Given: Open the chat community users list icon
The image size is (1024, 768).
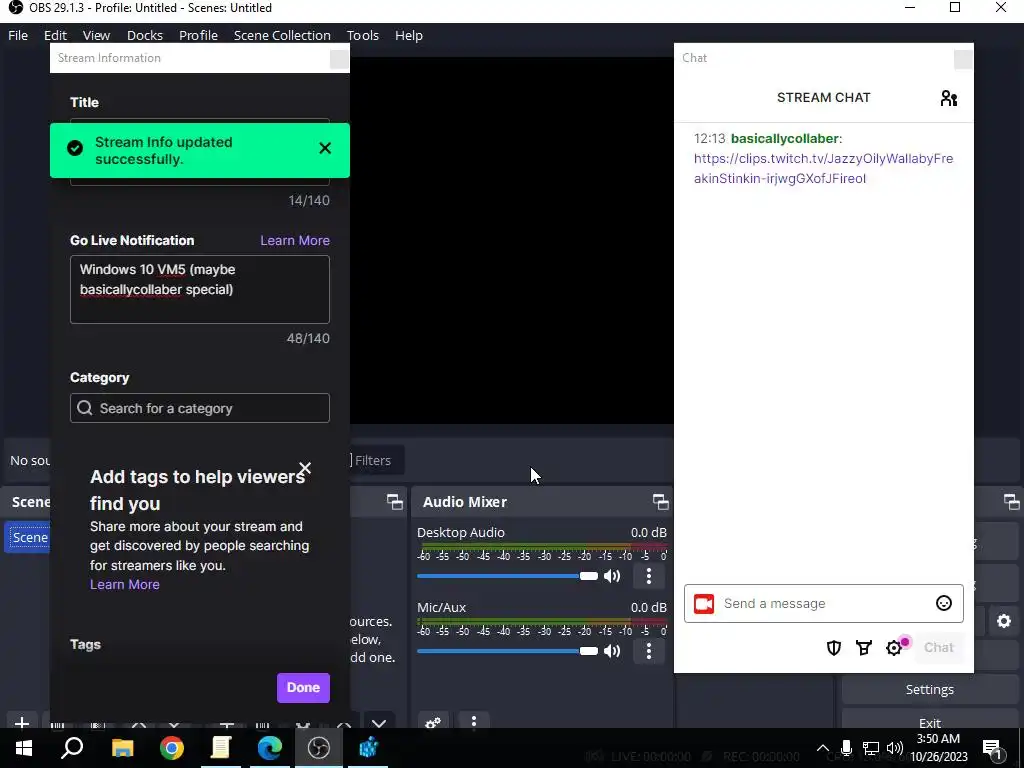Looking at the screenshot, I should point(948,98).
